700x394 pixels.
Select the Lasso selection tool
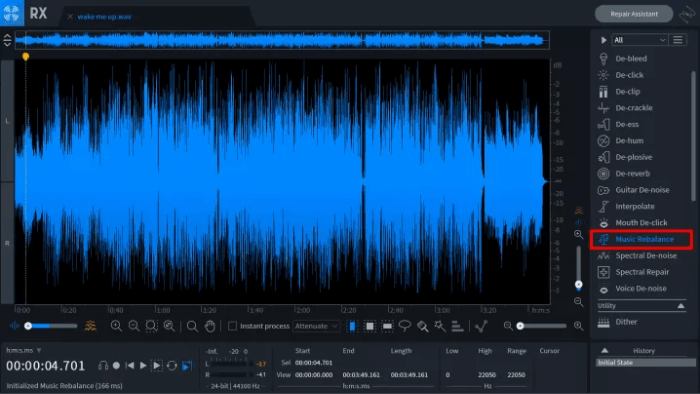[404, 326]
